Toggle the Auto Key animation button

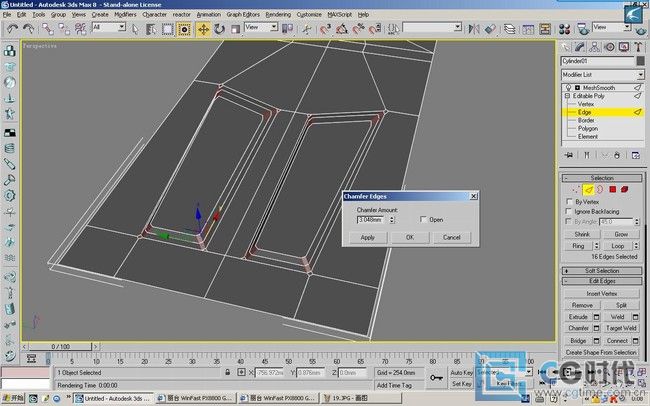461,373
